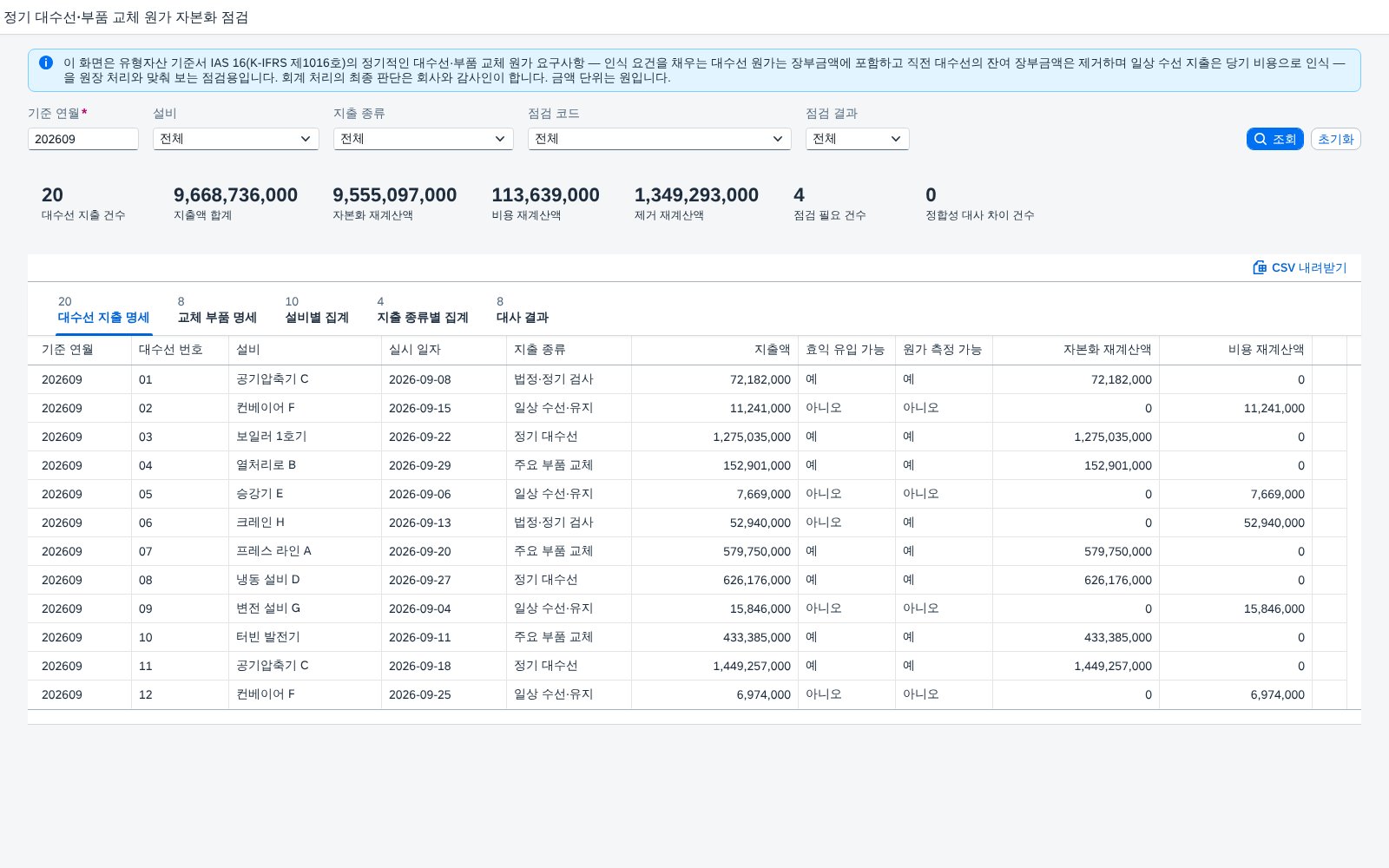The height and width of the screenshot is (868, 1389).
Task: Open the 설비별 집계 tab
Action: click(317, 310)
